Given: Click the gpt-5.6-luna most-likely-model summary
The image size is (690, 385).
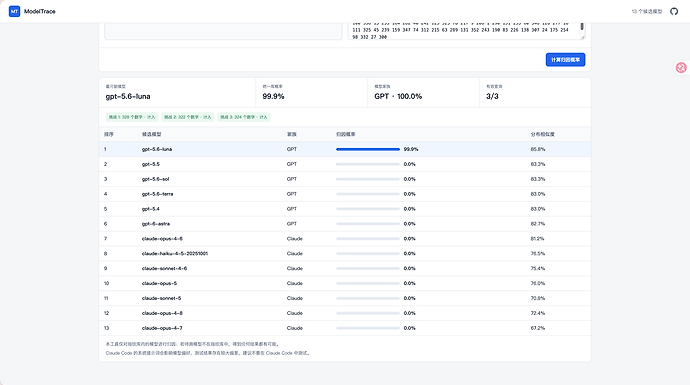Looking at the screenshot, I should tap(128, 96).
